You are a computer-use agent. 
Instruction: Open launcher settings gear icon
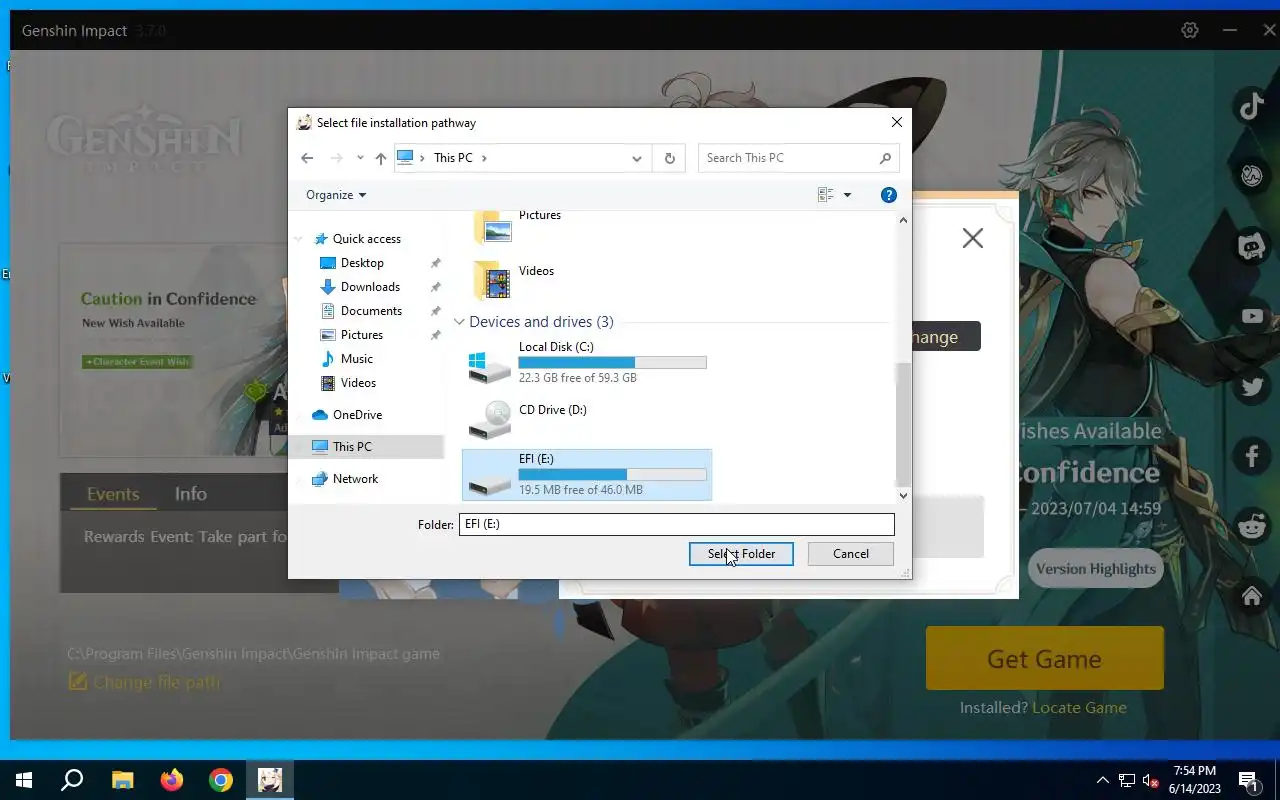click(1190, 30)
